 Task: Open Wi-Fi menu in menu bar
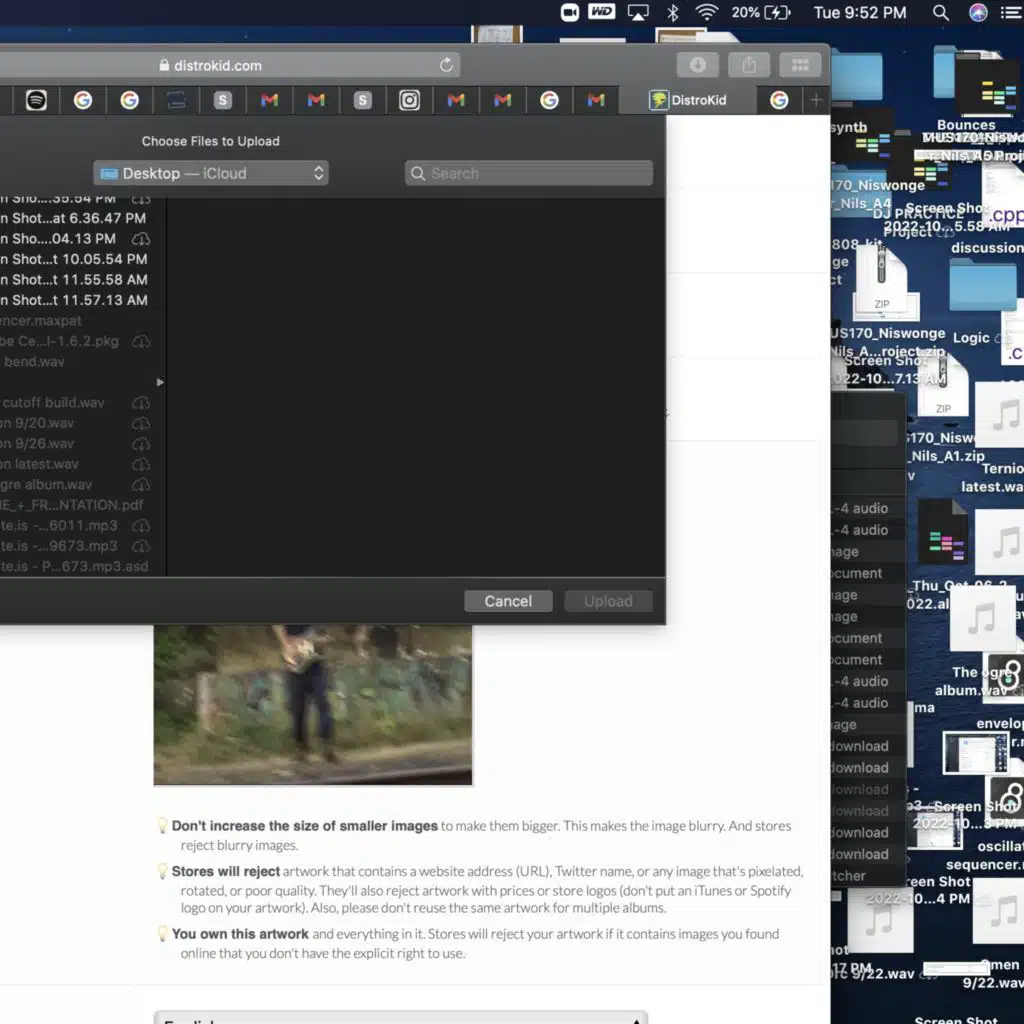707,13
